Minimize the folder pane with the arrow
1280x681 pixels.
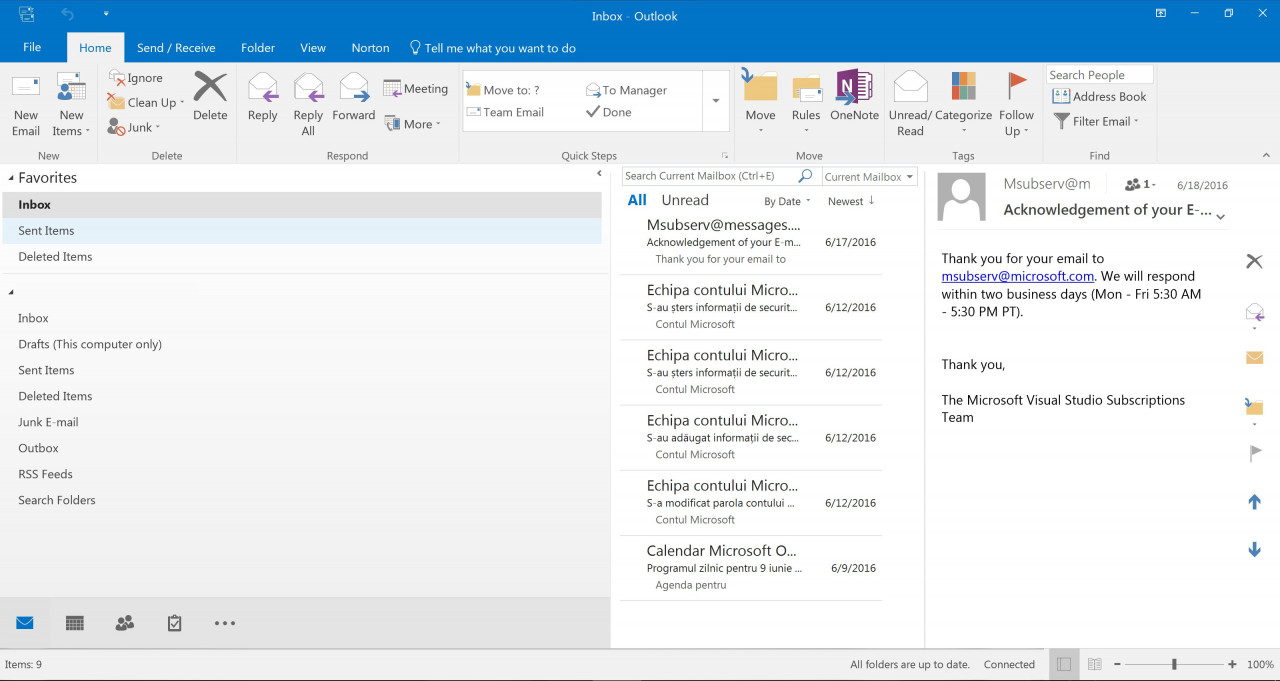[x=599, y=174]
